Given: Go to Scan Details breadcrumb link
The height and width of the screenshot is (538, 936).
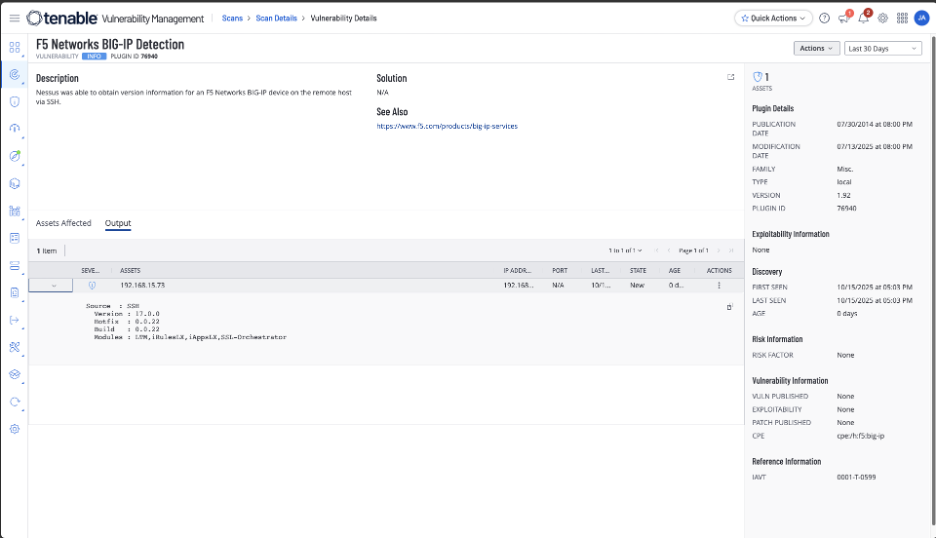Looking at the screenshot, I should coord(277,18).
